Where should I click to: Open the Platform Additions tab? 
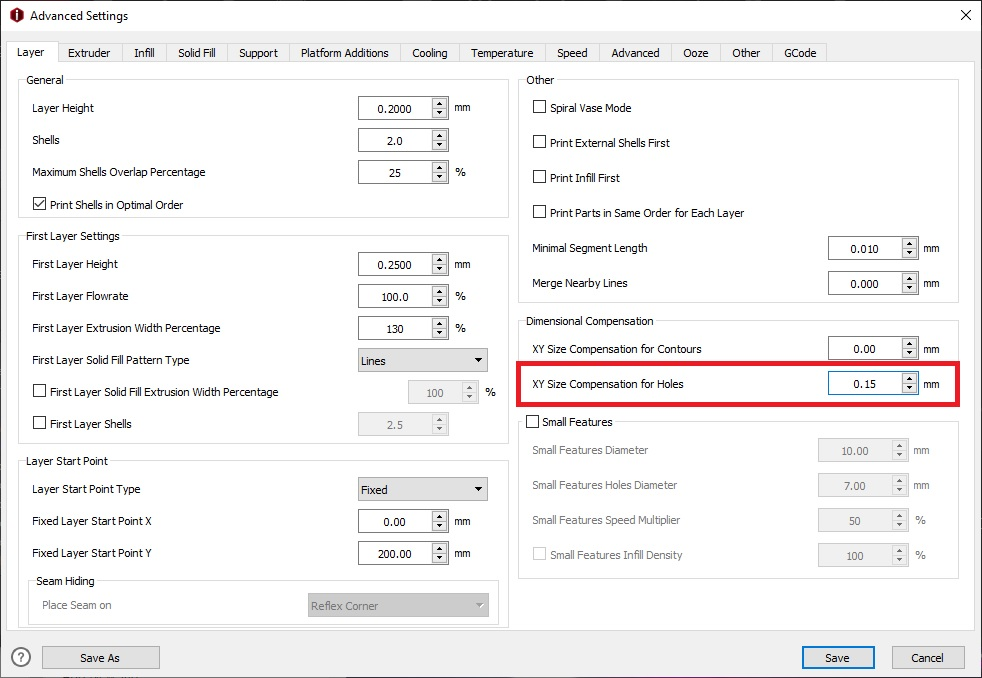pyautogui.click(x=344, y=53)
